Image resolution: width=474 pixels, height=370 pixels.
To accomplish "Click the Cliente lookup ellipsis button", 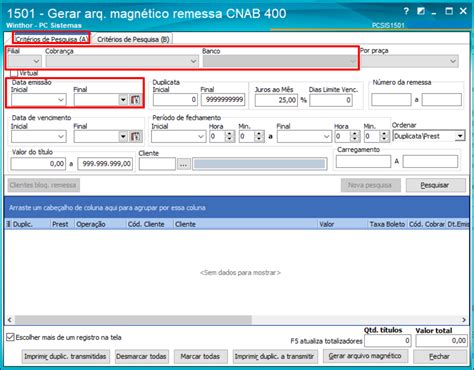I will click(184, 164).
